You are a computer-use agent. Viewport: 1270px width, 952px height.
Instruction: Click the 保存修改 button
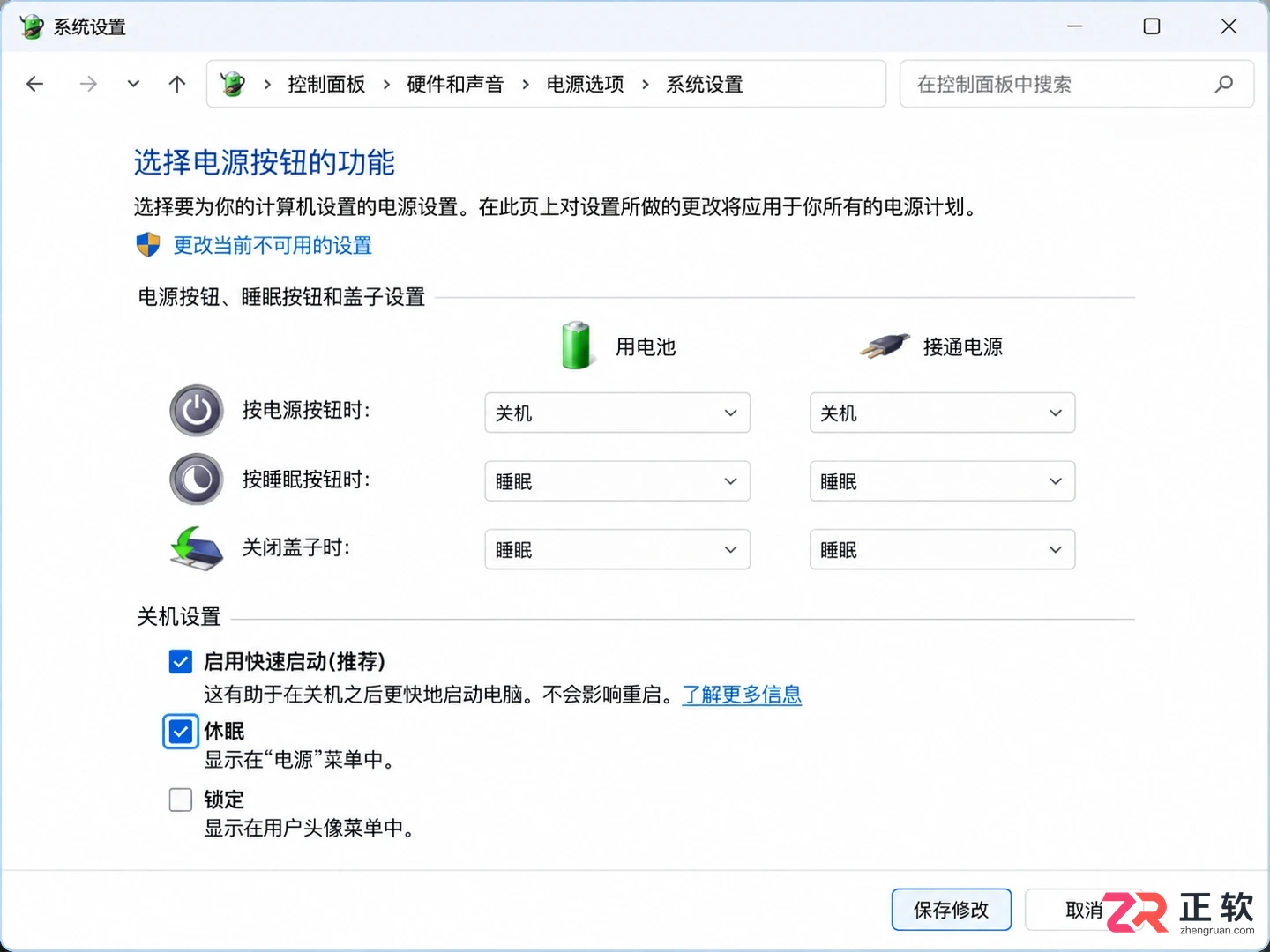tap(952, 910)
